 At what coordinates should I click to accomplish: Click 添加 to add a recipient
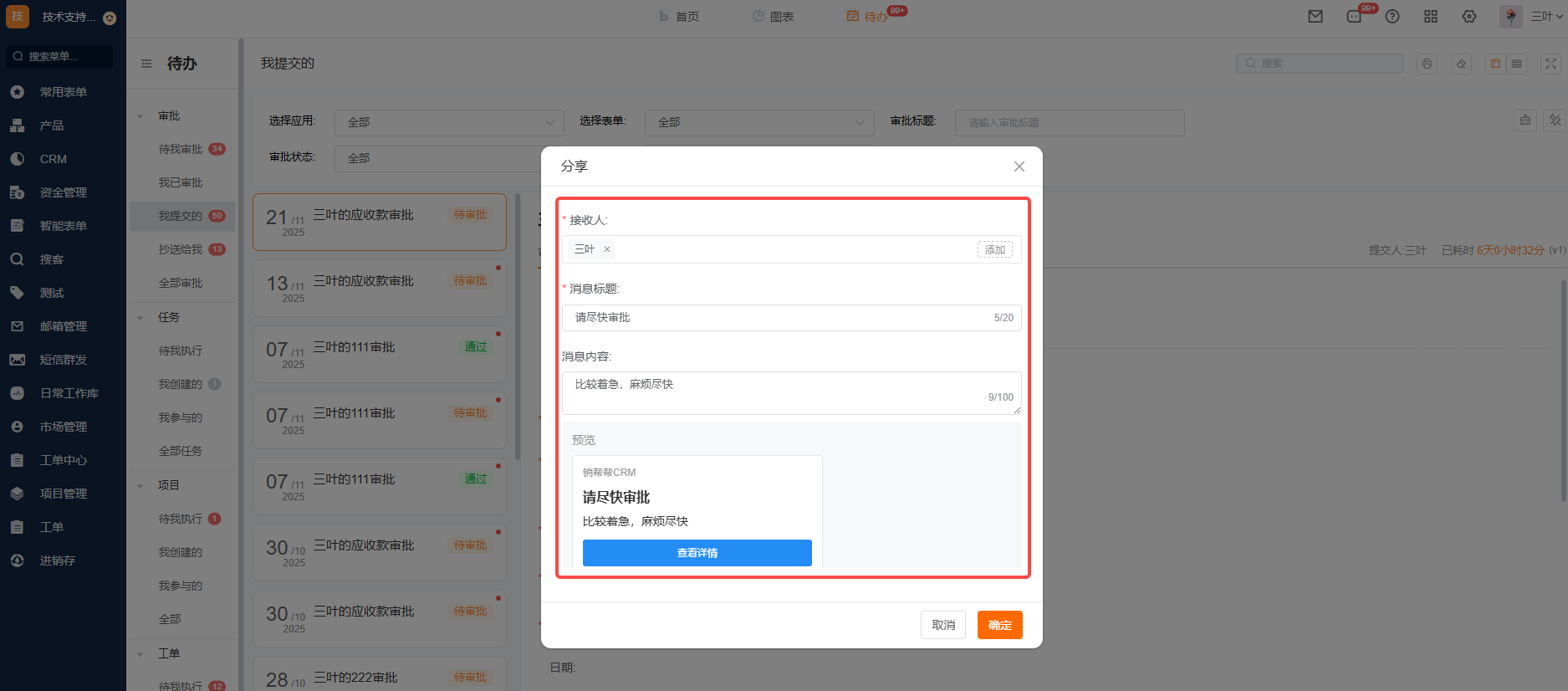pos(994,249)
